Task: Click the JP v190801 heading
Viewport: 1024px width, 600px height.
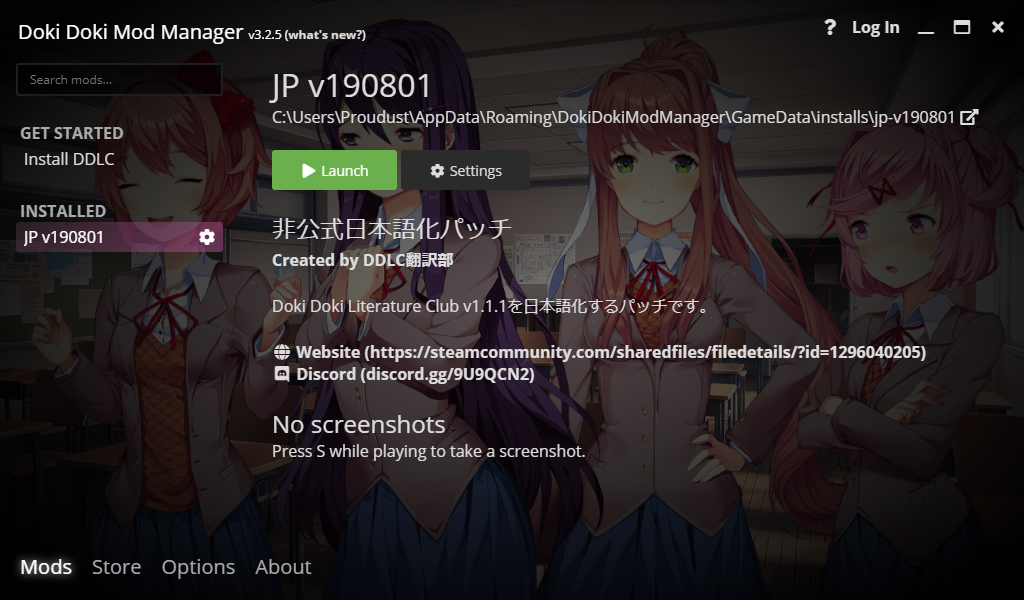Action: pyautogui.click(x=352, y=86)
